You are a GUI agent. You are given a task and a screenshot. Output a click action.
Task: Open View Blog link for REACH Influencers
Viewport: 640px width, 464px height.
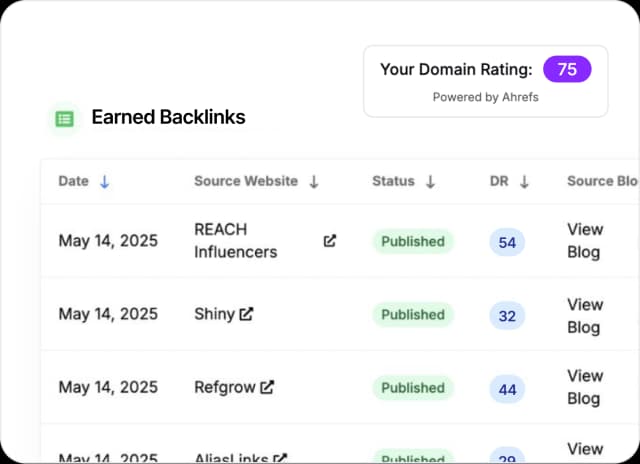click(585, 240)
